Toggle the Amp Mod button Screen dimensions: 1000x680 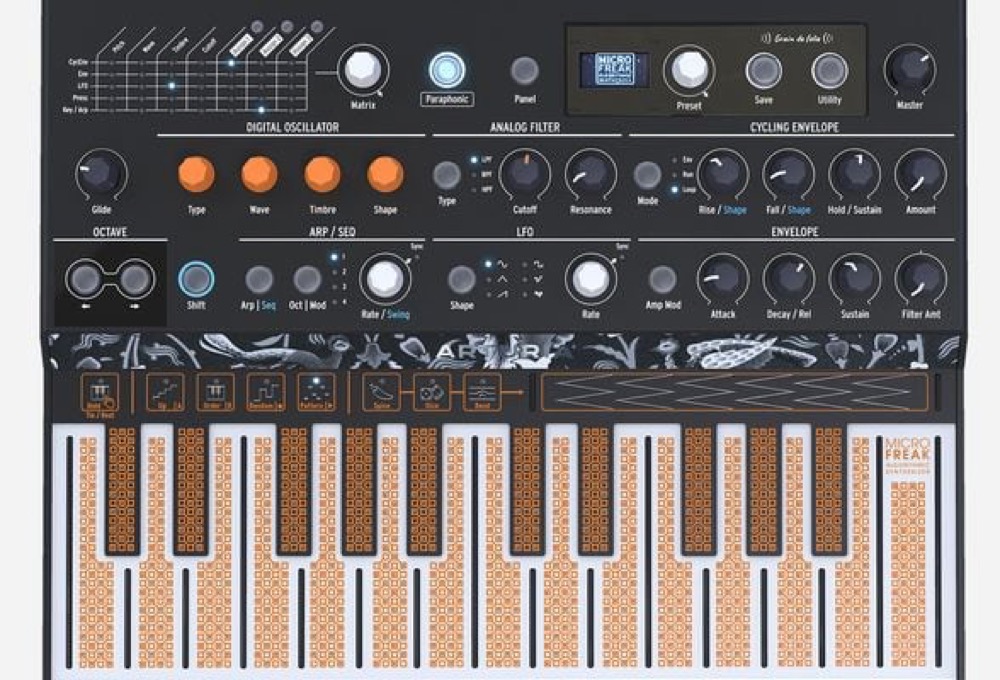tap(661, 279)
